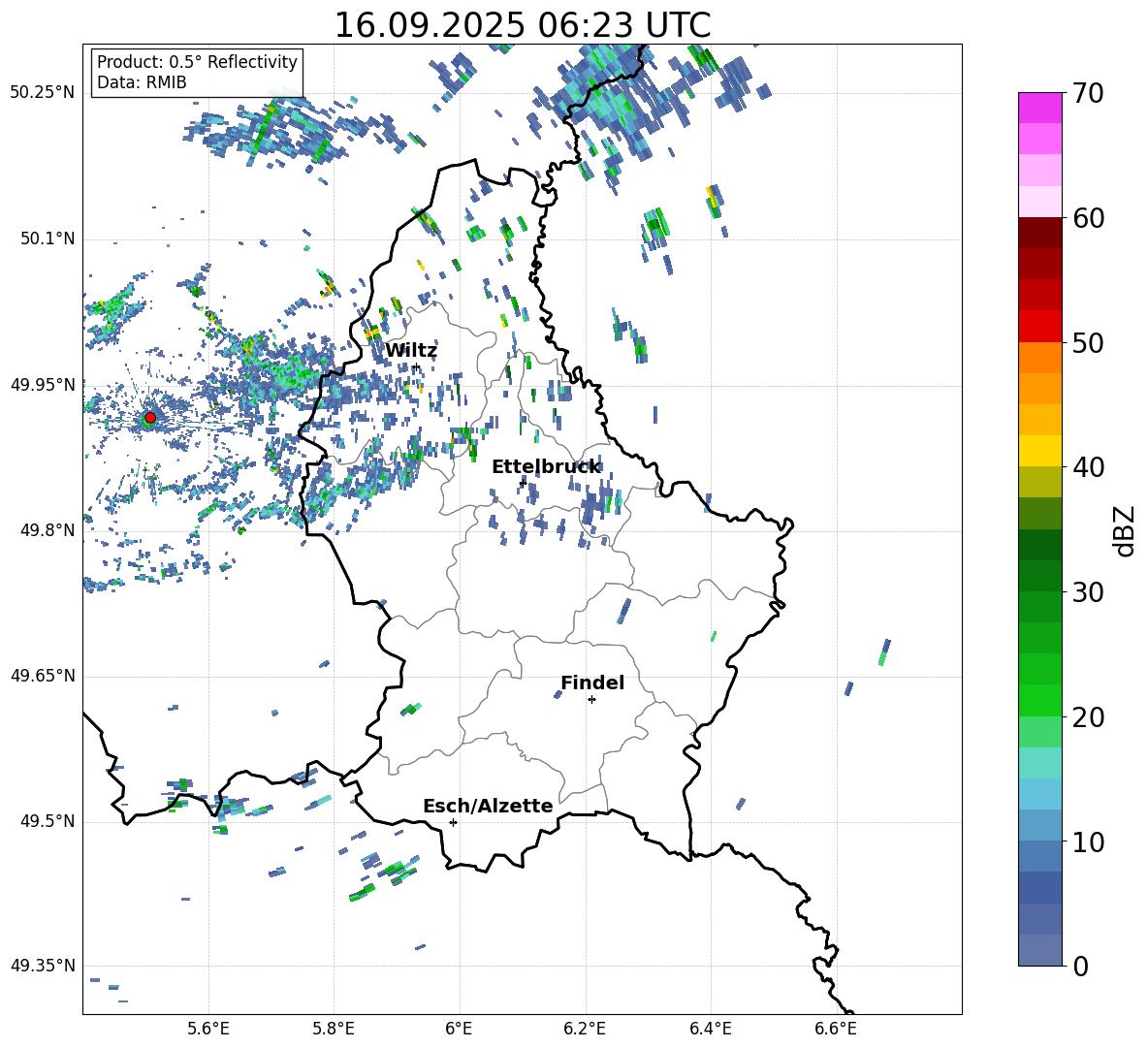Click the Wiltz city label
Image resolution: width=1148 pixels, height=1048 pixels.
(411, 351)
